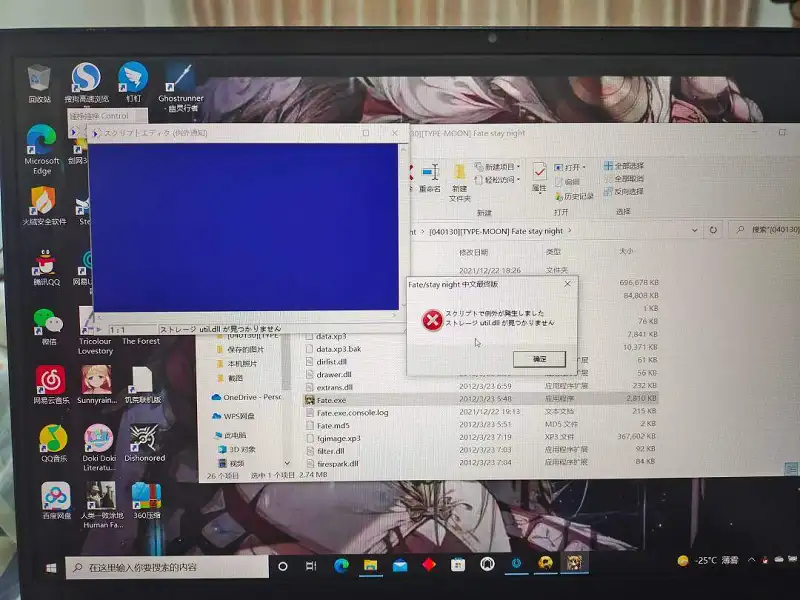Image resolution: width=800 pixels, height=600 pixels.
Task: Open the Tencent QQ desktop icon
Action: click(x=46, y=267)
